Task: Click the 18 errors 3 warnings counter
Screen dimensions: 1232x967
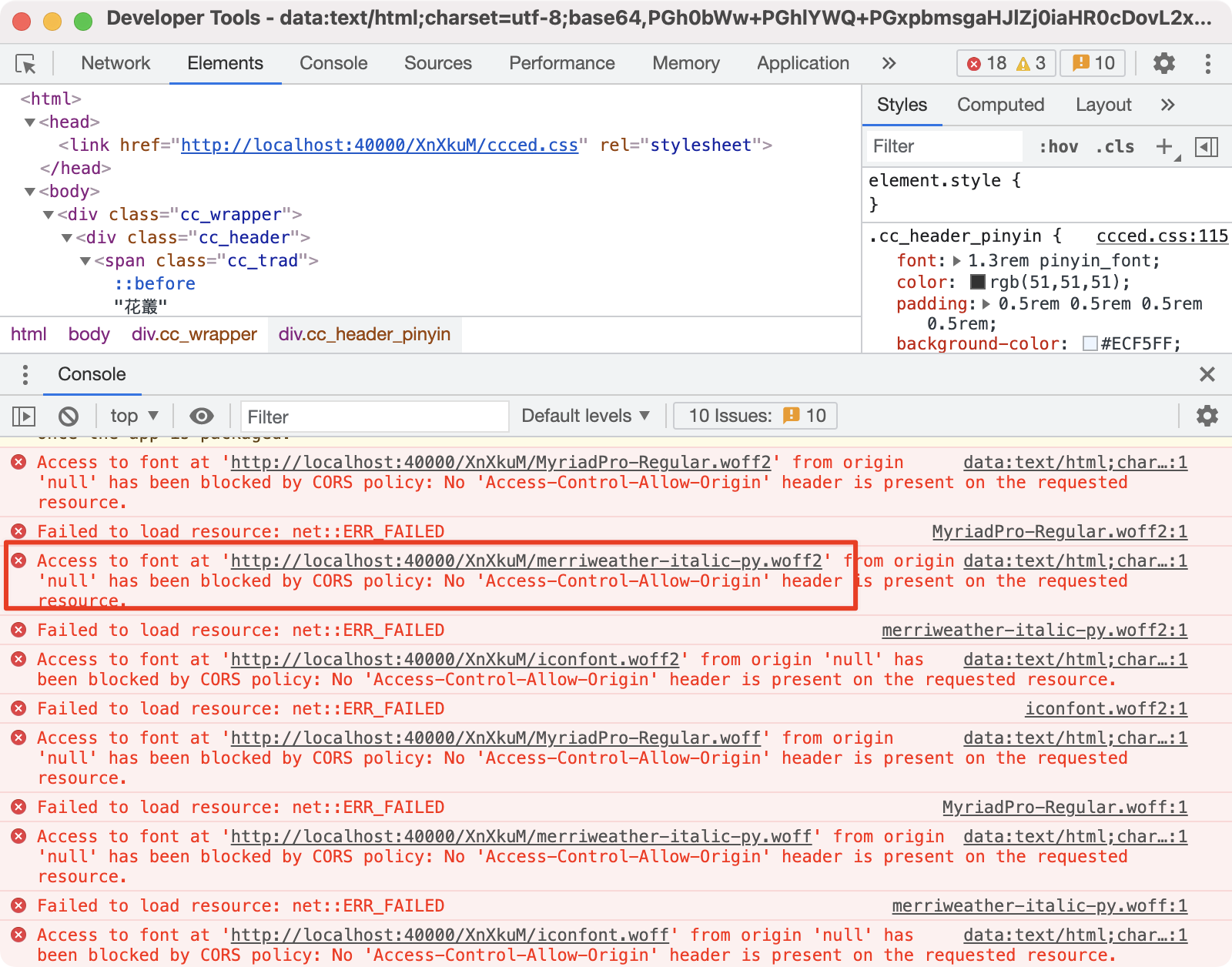Action: [1006, 63]
